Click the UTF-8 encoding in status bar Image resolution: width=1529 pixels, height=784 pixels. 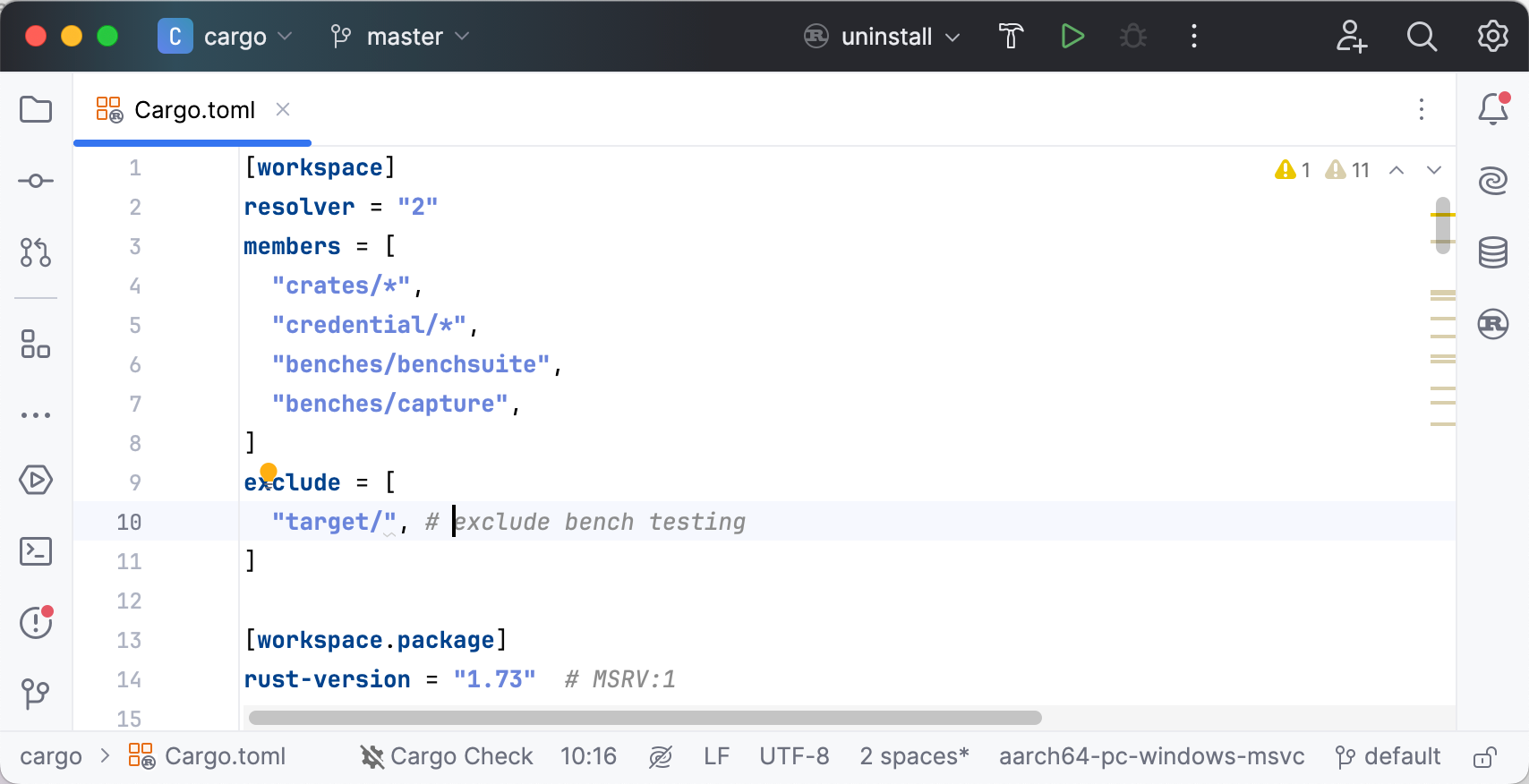[794, 757]
